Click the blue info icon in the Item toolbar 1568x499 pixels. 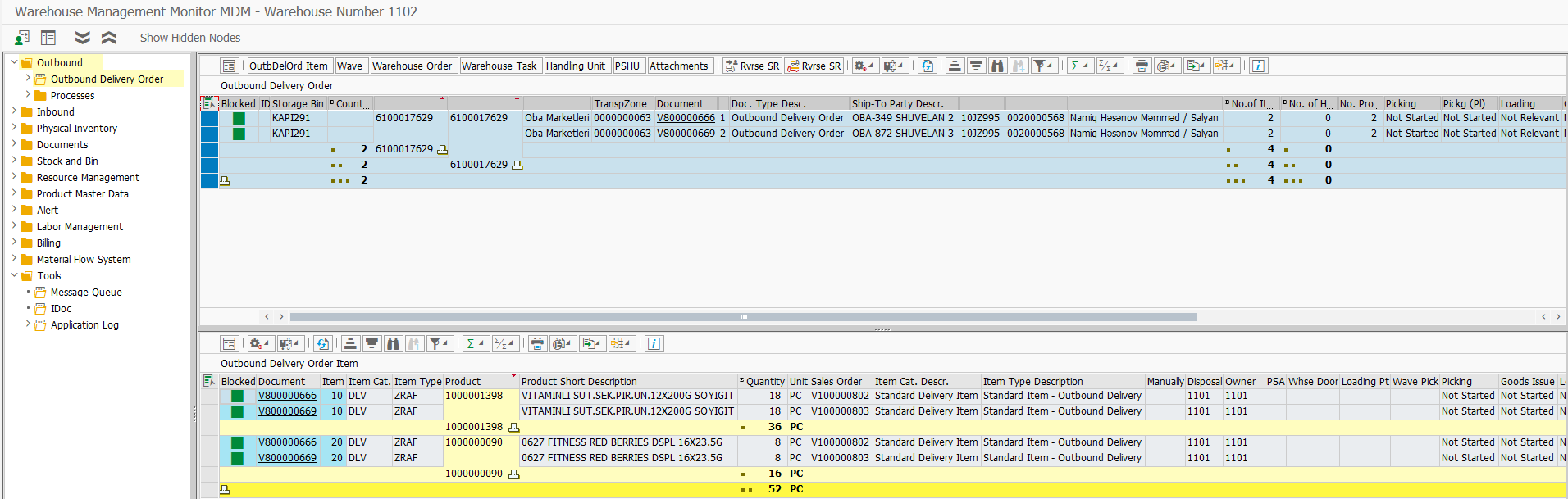654,344
